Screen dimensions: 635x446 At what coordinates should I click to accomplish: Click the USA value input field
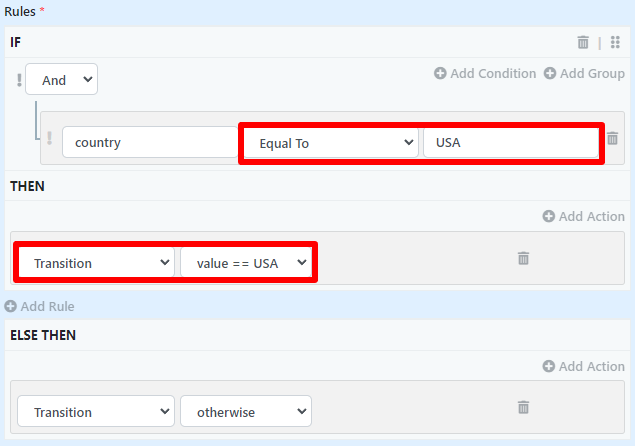(509, 143)
